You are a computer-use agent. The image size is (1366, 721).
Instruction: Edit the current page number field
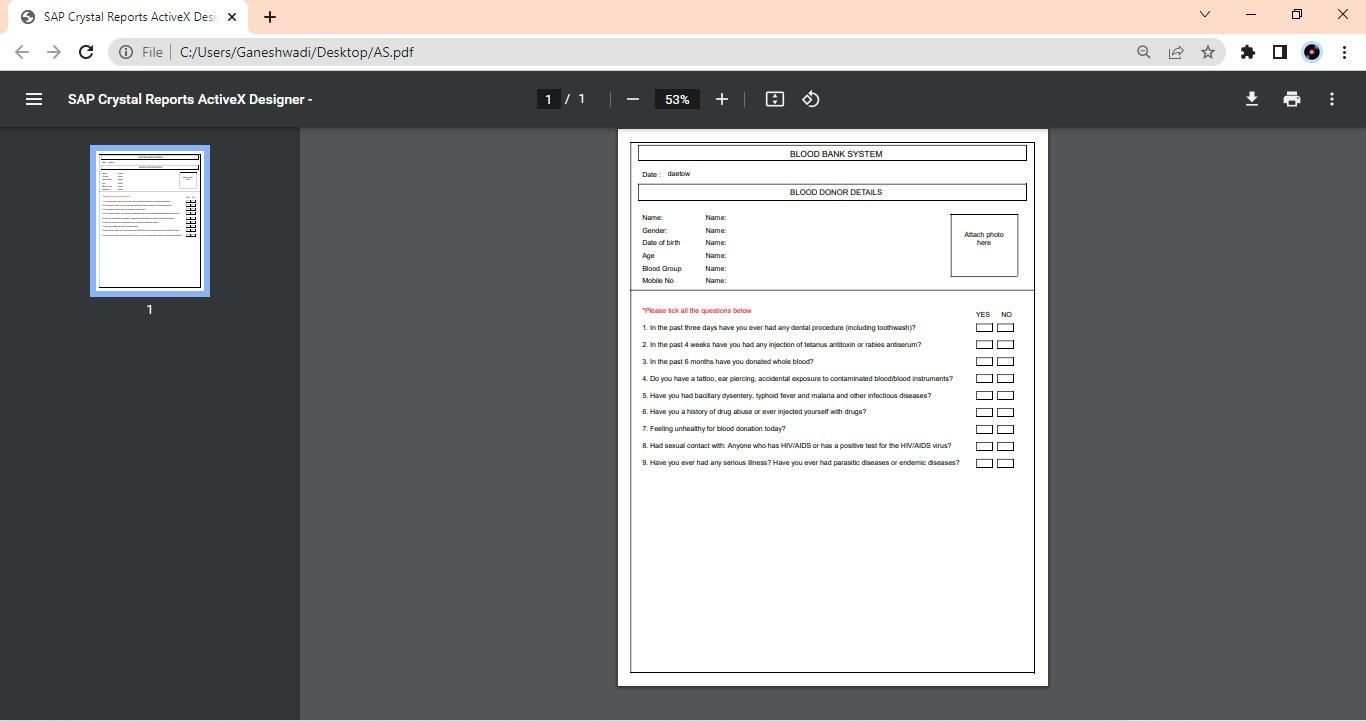548,99
